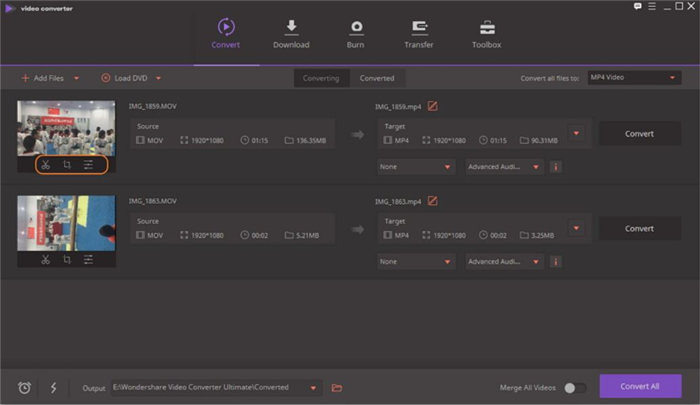The image size is (700, 405).
Task: Open the target format arrow for IMG_1859
Action: tap(577, 133)
